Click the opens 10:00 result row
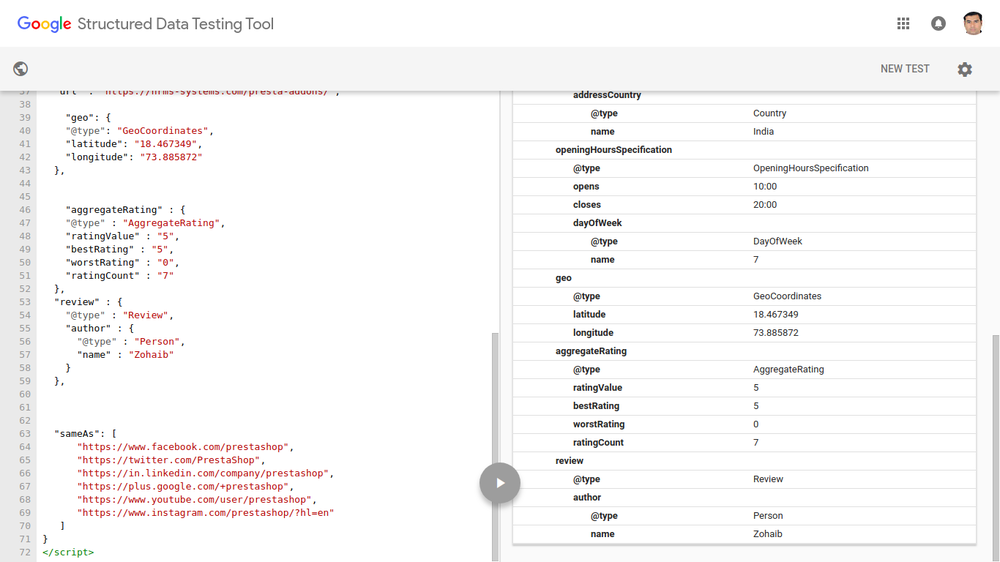The width and height of the screenshot is (1000, 562). (x=744, y=186)
